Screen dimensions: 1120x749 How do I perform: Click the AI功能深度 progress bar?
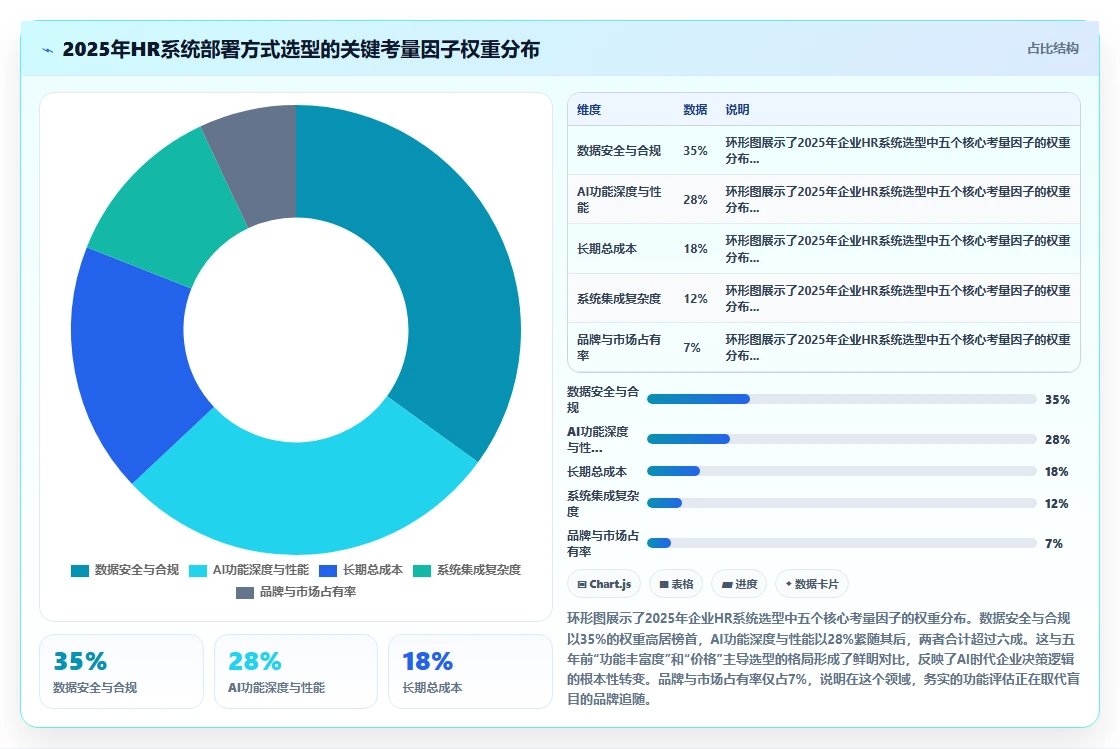(841, 439)
